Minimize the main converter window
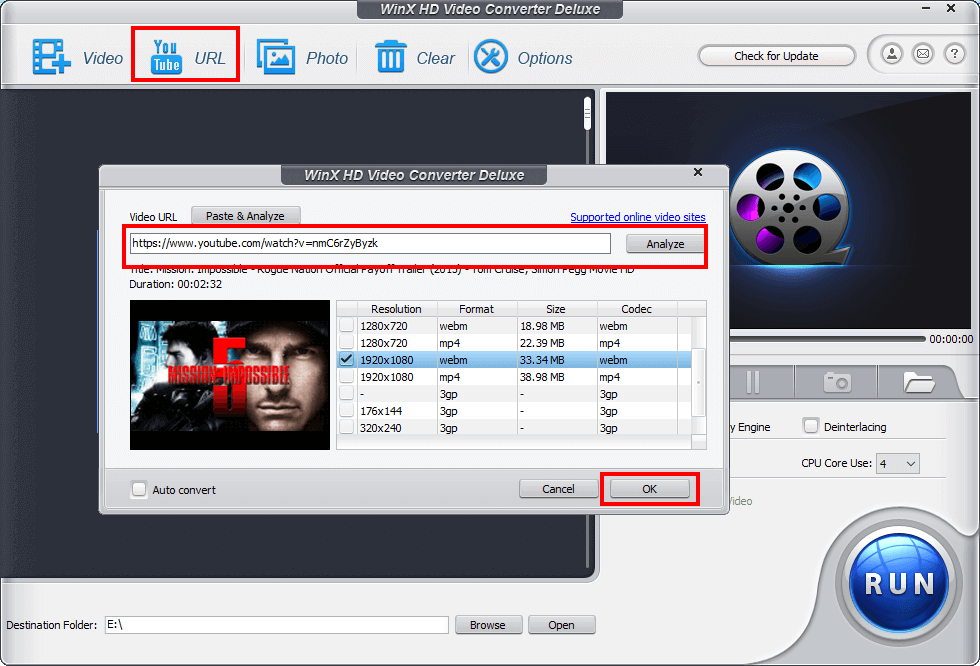The height and width of the screenshot is (666, 980). coord(926,8)
